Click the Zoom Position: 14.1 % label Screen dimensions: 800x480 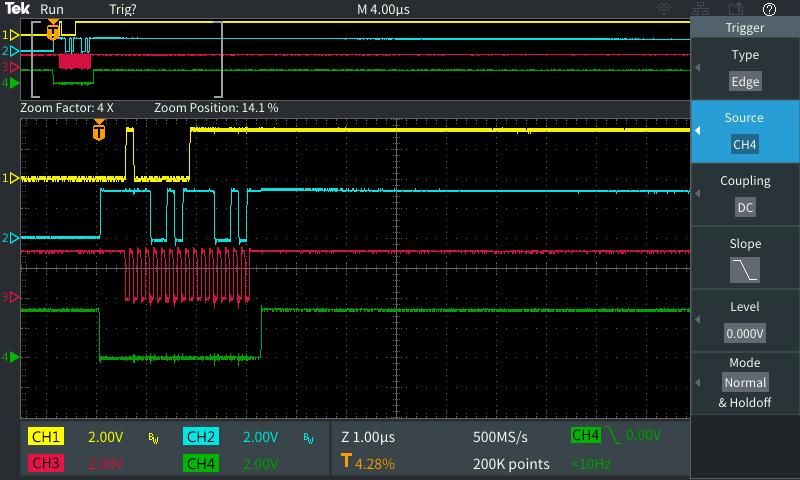pos(216,108)
